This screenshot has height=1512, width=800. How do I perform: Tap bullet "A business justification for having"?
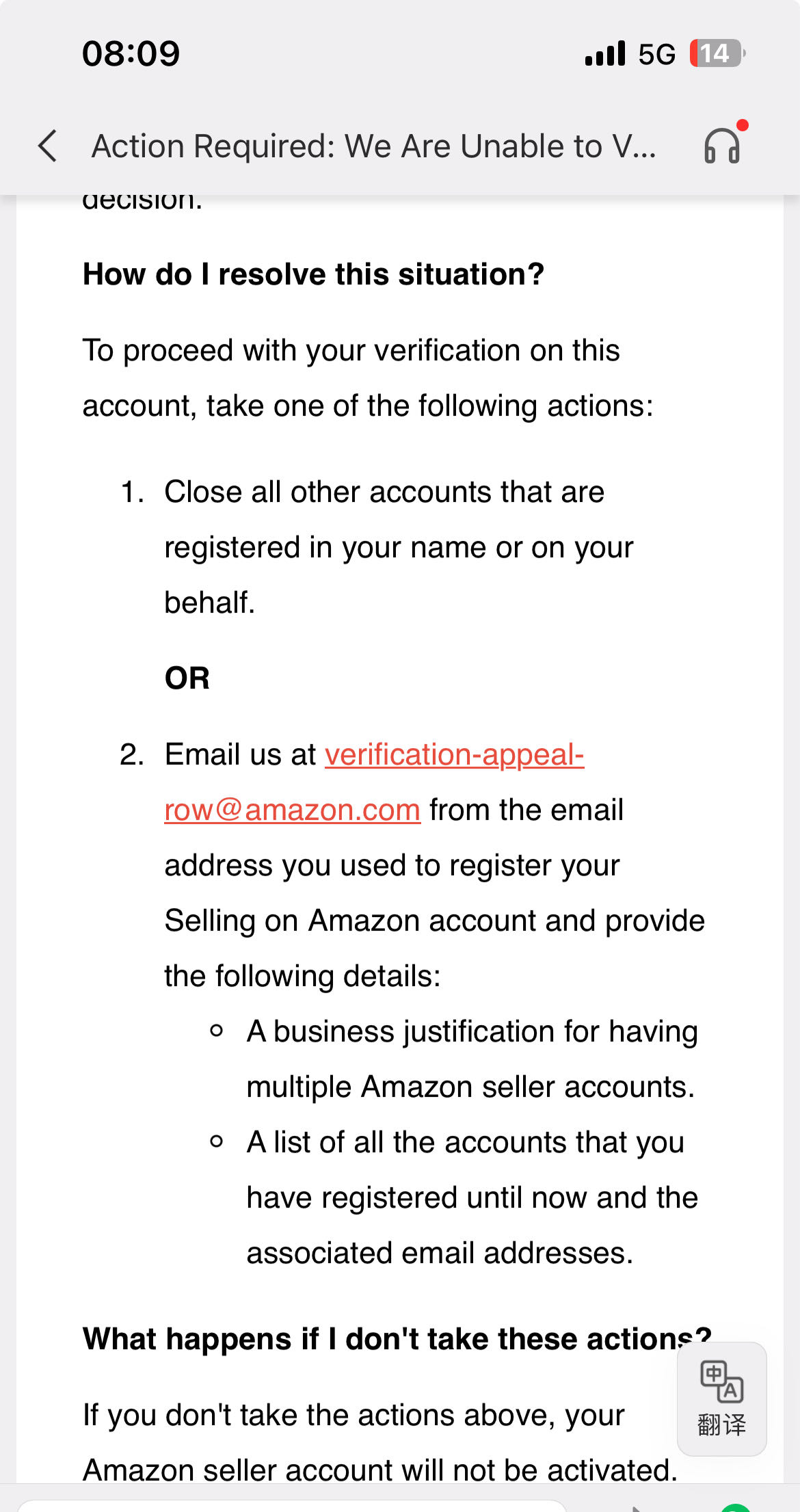pos(472,1059)
